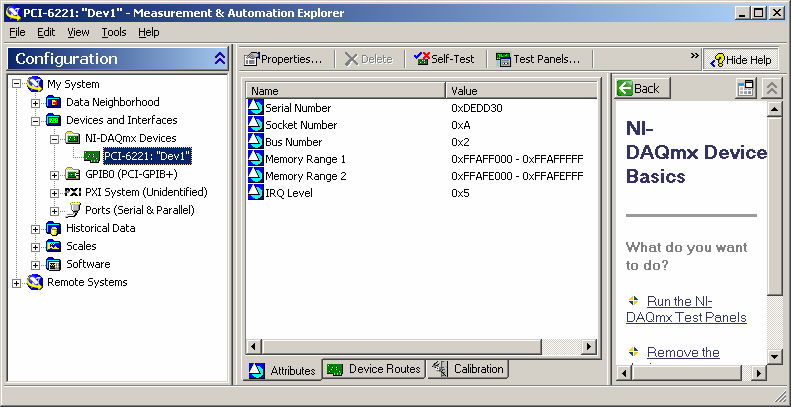
Task: Click help pane scroll down arrow
Action: tap(775, 357)
